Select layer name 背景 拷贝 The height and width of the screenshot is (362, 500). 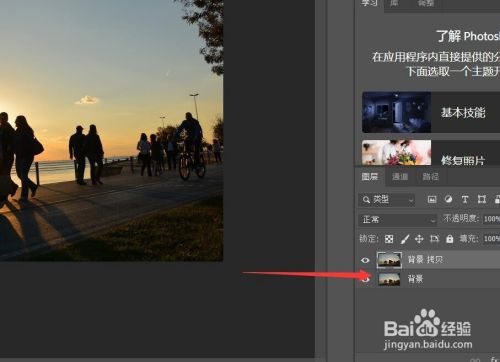(x=425, y=259)
